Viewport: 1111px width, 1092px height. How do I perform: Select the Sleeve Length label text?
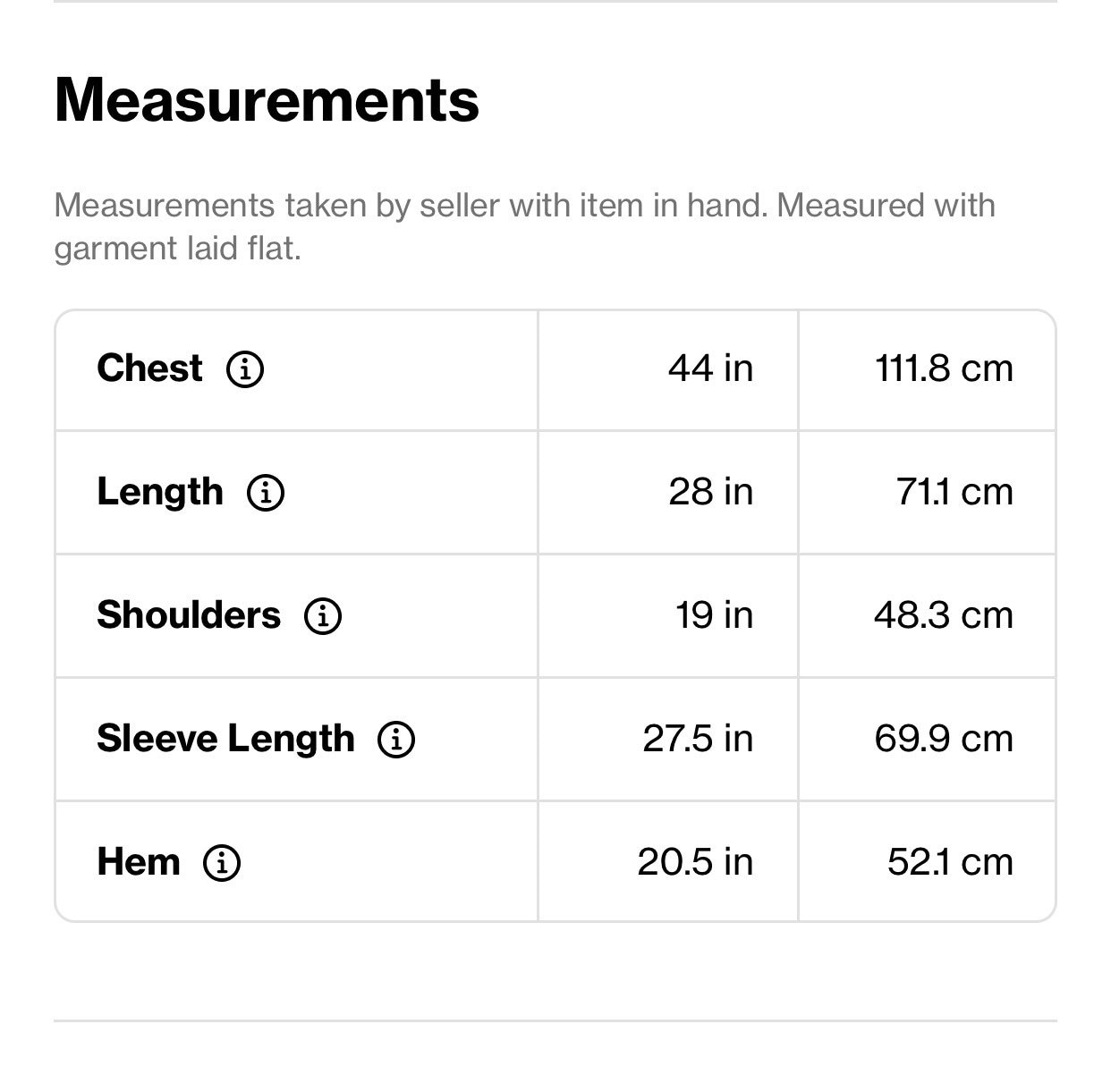click(x=225, y=739)
